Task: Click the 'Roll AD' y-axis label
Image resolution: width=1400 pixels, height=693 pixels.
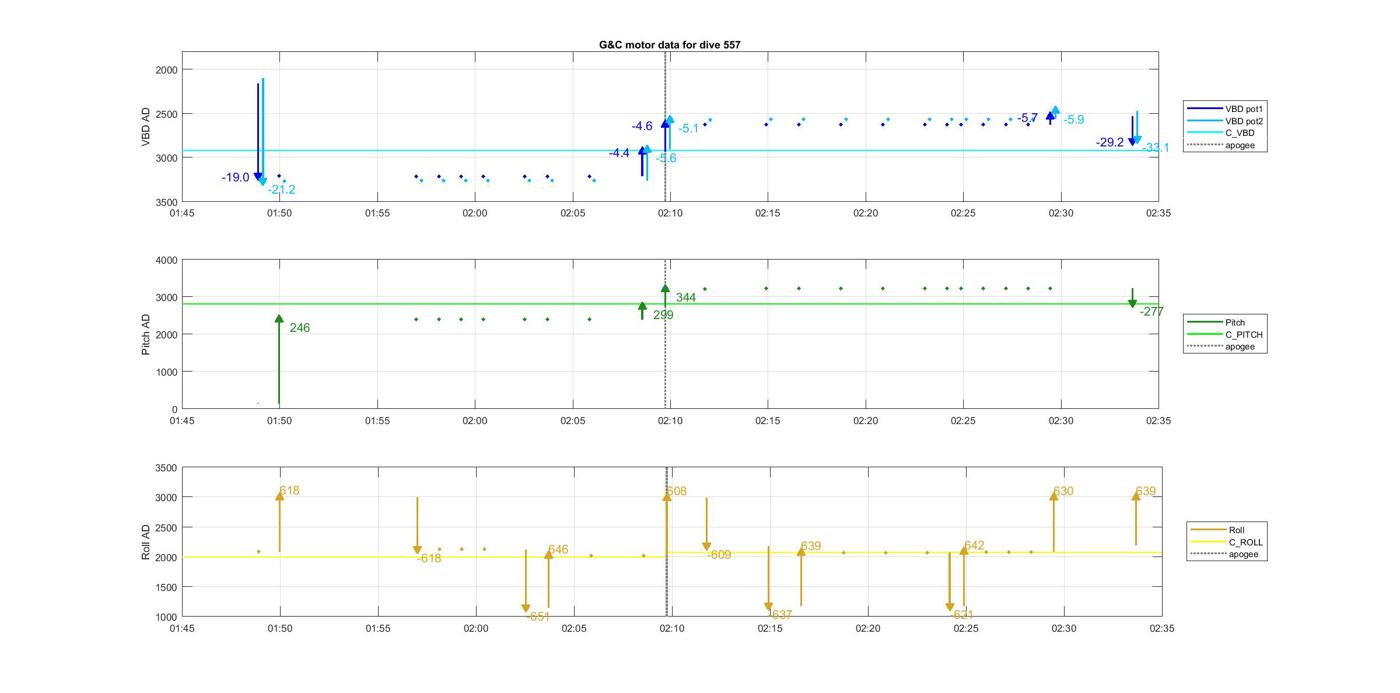Action: click(145, 541)
